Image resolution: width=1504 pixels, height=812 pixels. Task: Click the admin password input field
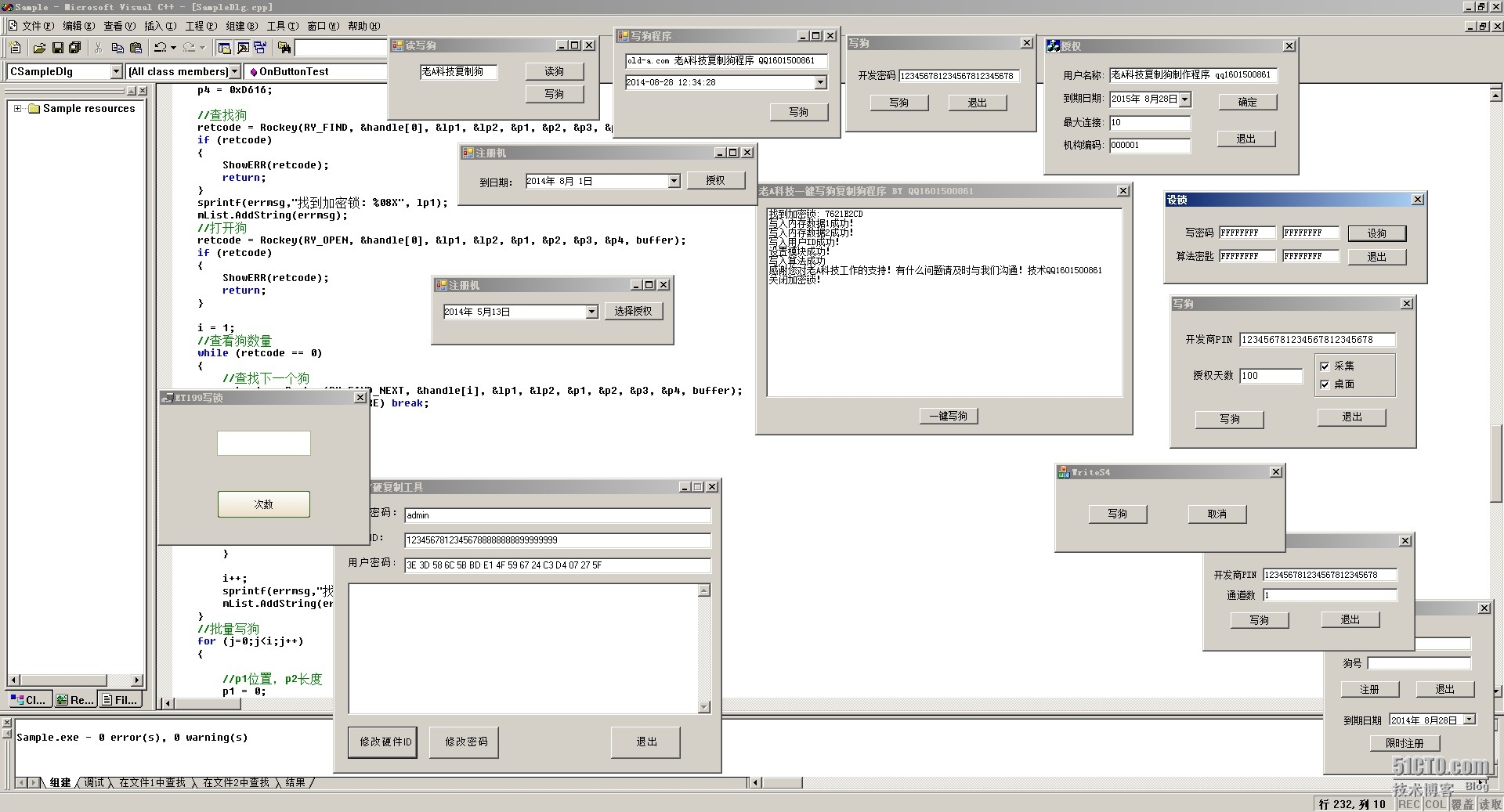pos(558,515)
